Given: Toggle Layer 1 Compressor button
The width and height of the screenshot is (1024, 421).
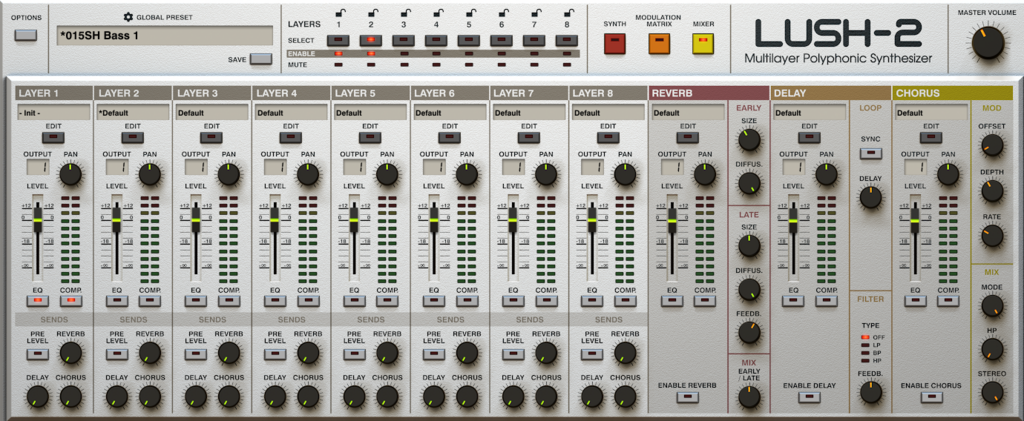Looking at the screenshot, I should [x=70, y=301].
